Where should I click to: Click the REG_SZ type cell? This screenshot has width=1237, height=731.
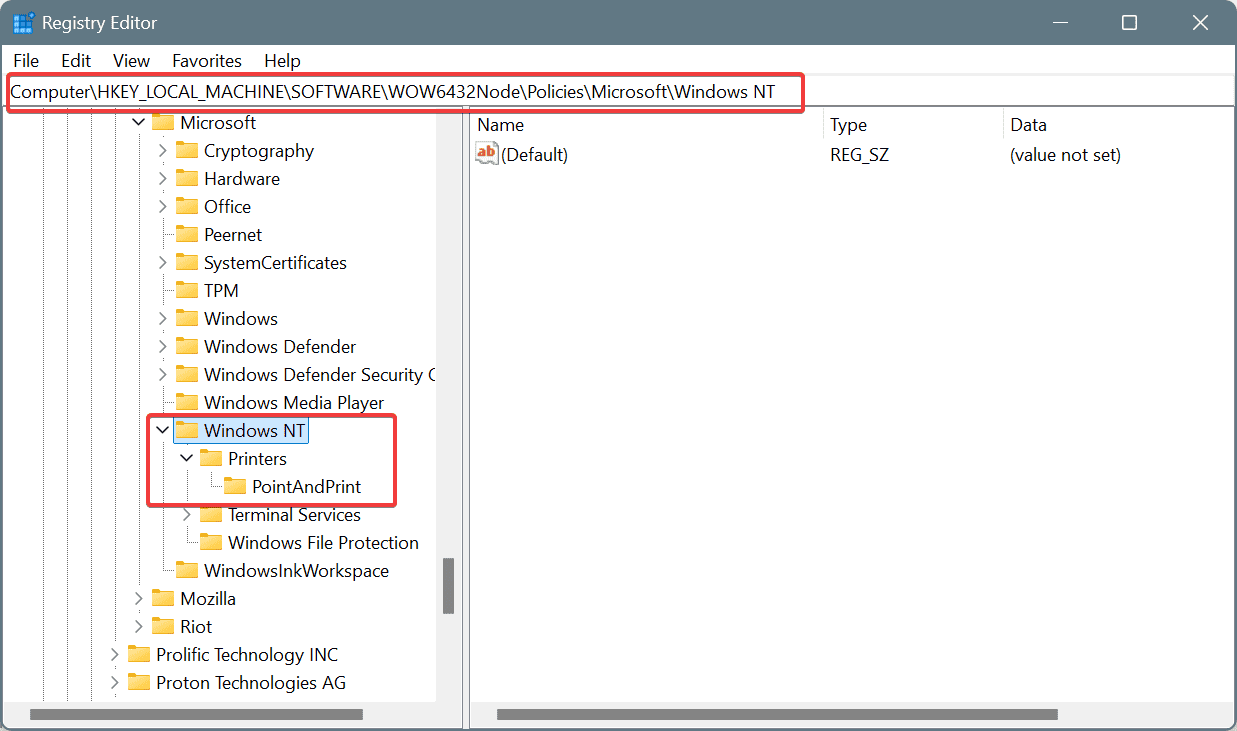click(x=860, y=155)
